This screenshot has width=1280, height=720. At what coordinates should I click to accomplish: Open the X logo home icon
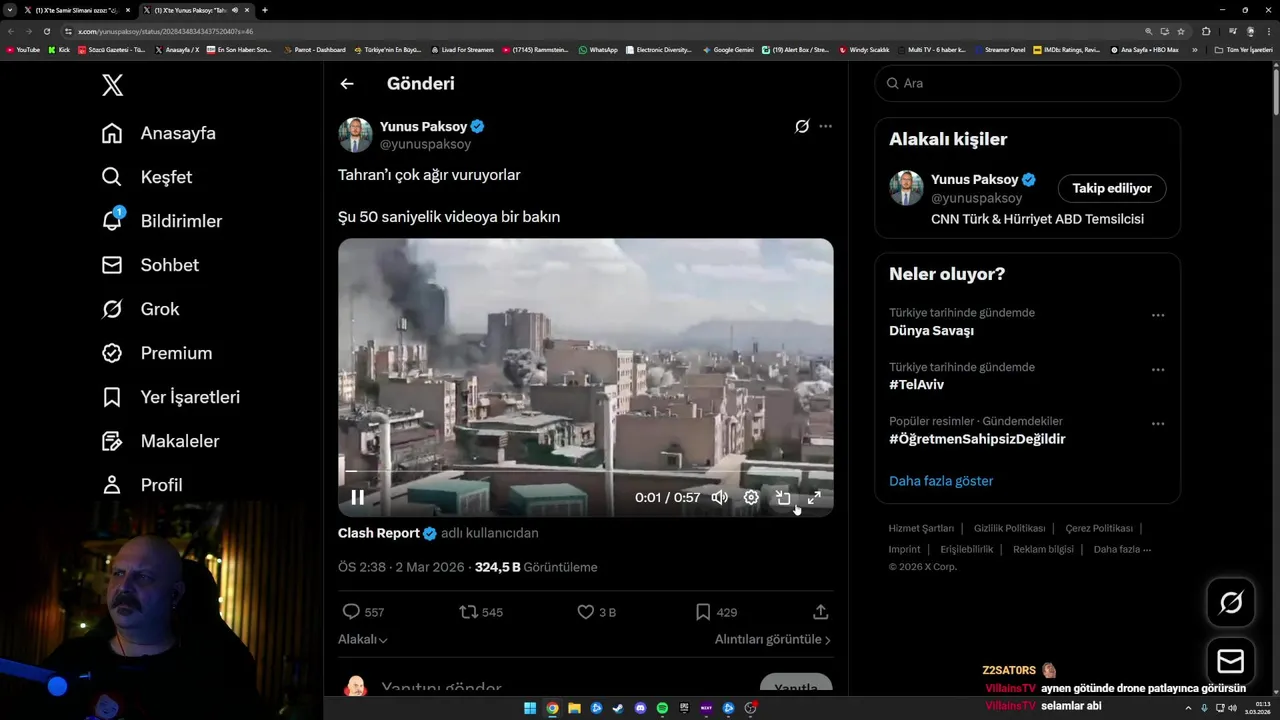click(113, 85)
